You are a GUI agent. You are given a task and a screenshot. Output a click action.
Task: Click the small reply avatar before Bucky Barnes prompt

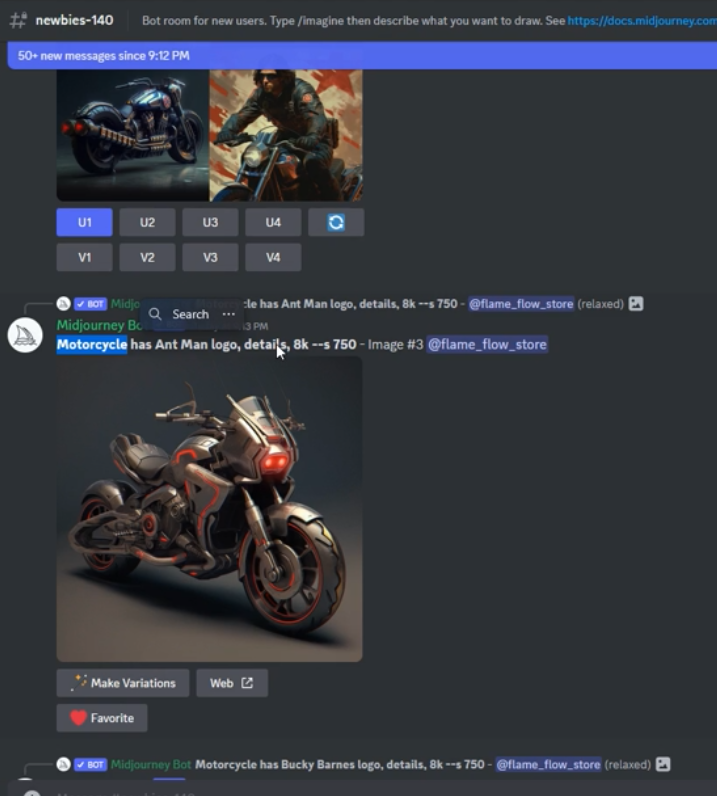click(63, 764)
